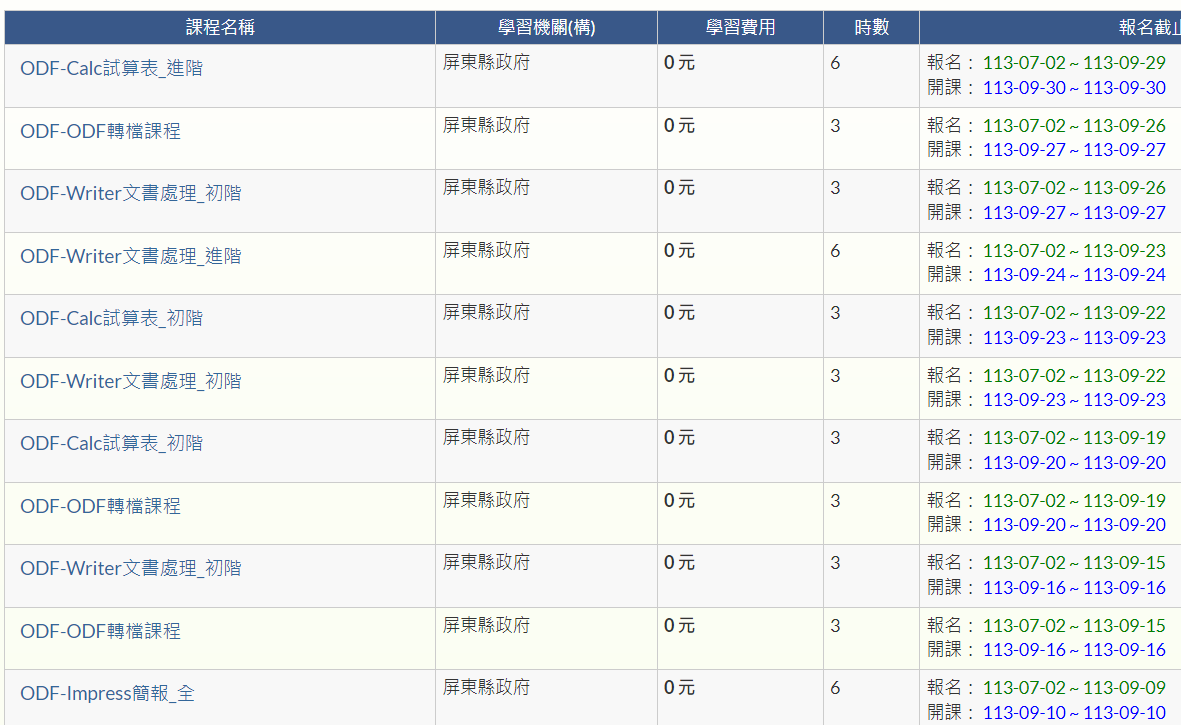
Task: Open ODF-ODF轉檔課程 course starting 113-09-16
Action: click(x=100, y=631)
